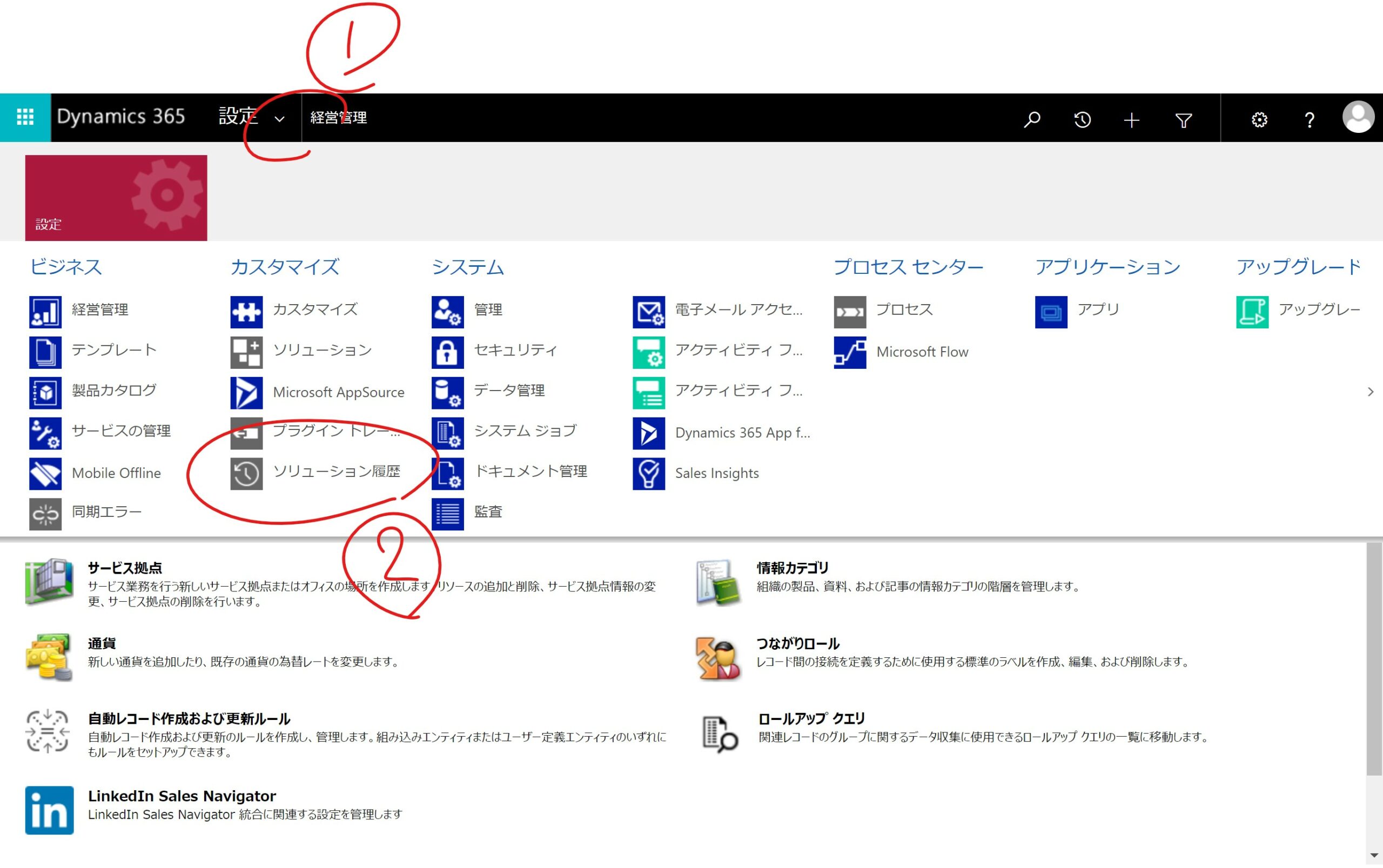
Task: Click the plus quick create icon
Action: coord(1132,119)
